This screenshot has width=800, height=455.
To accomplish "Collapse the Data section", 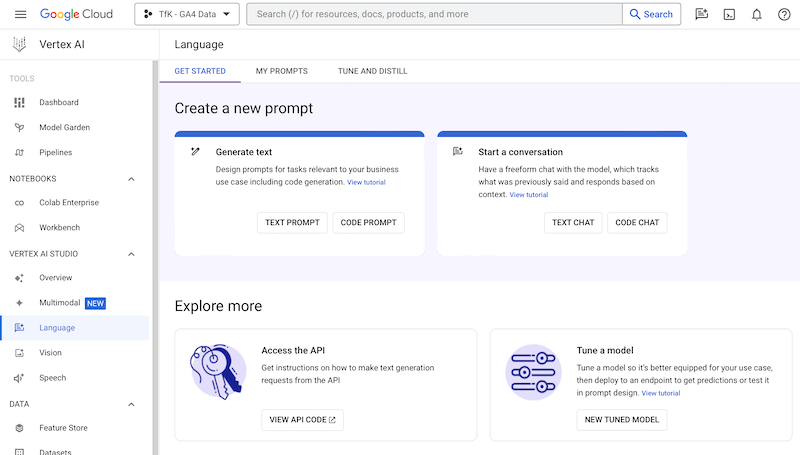I will click(131, 404).
